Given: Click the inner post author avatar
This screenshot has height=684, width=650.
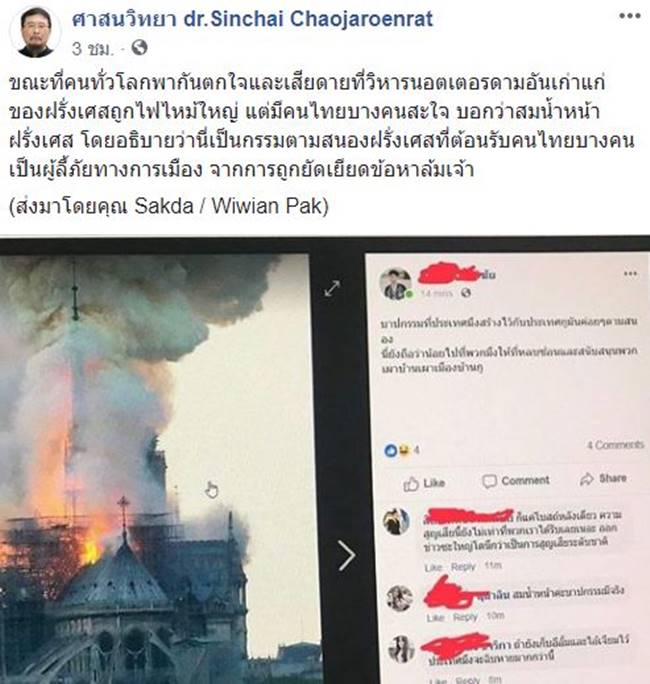Looking at the screenshot, I should 395,284.
